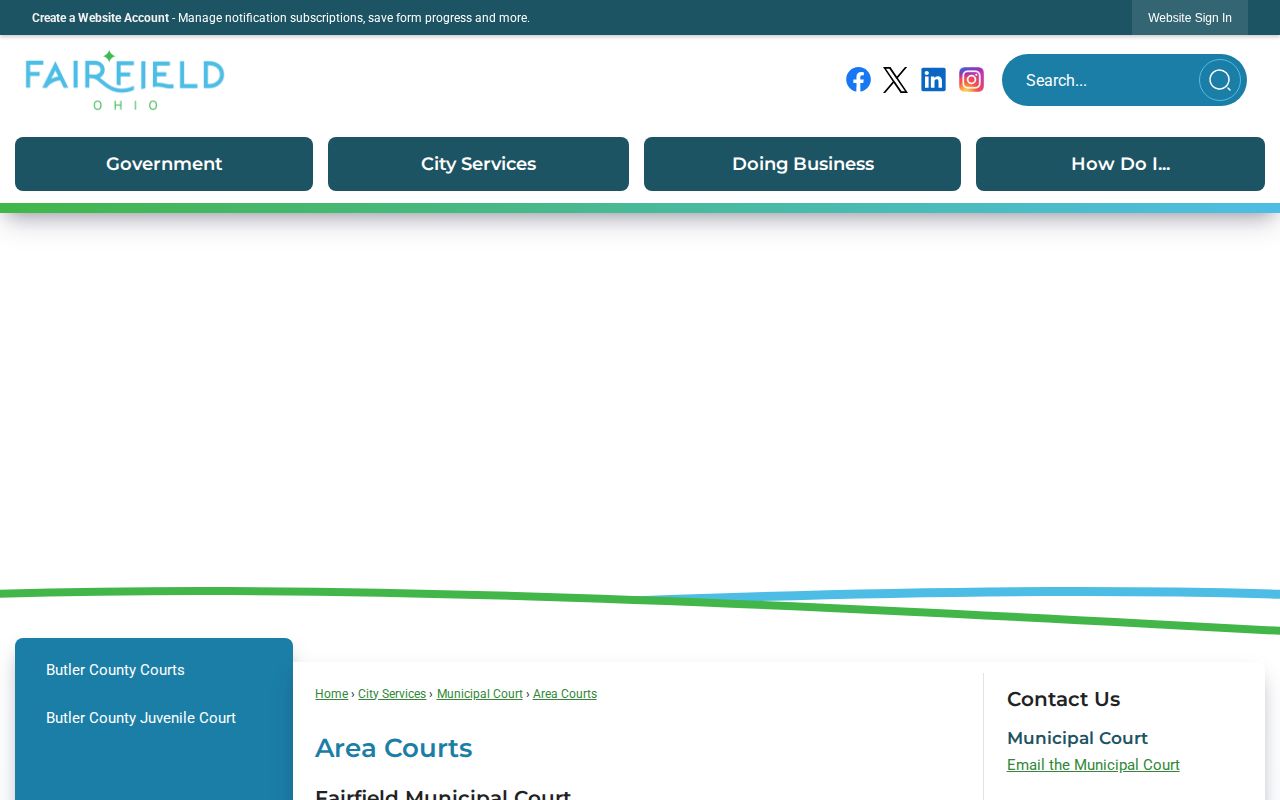Open the X (Twitter) social icon
1280x800 pixels.
(896, 80)
